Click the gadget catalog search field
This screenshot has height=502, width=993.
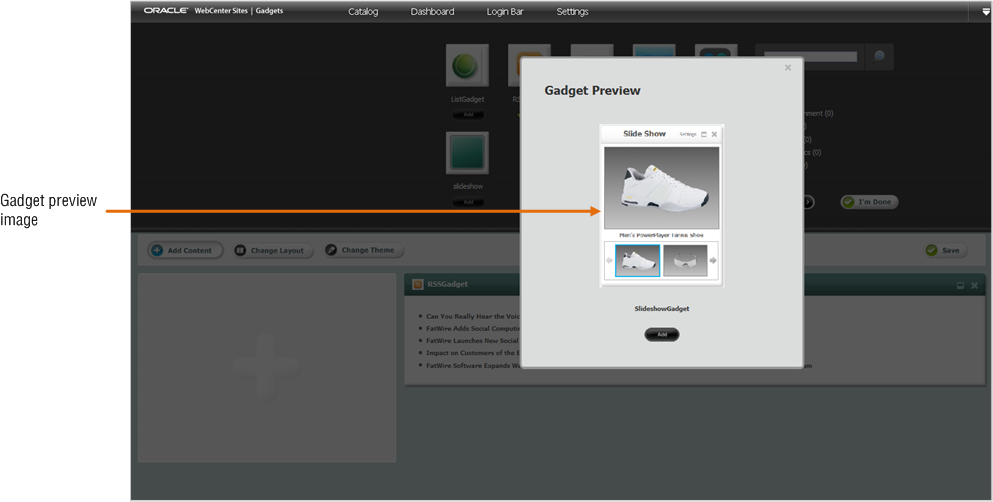(811, 57)
